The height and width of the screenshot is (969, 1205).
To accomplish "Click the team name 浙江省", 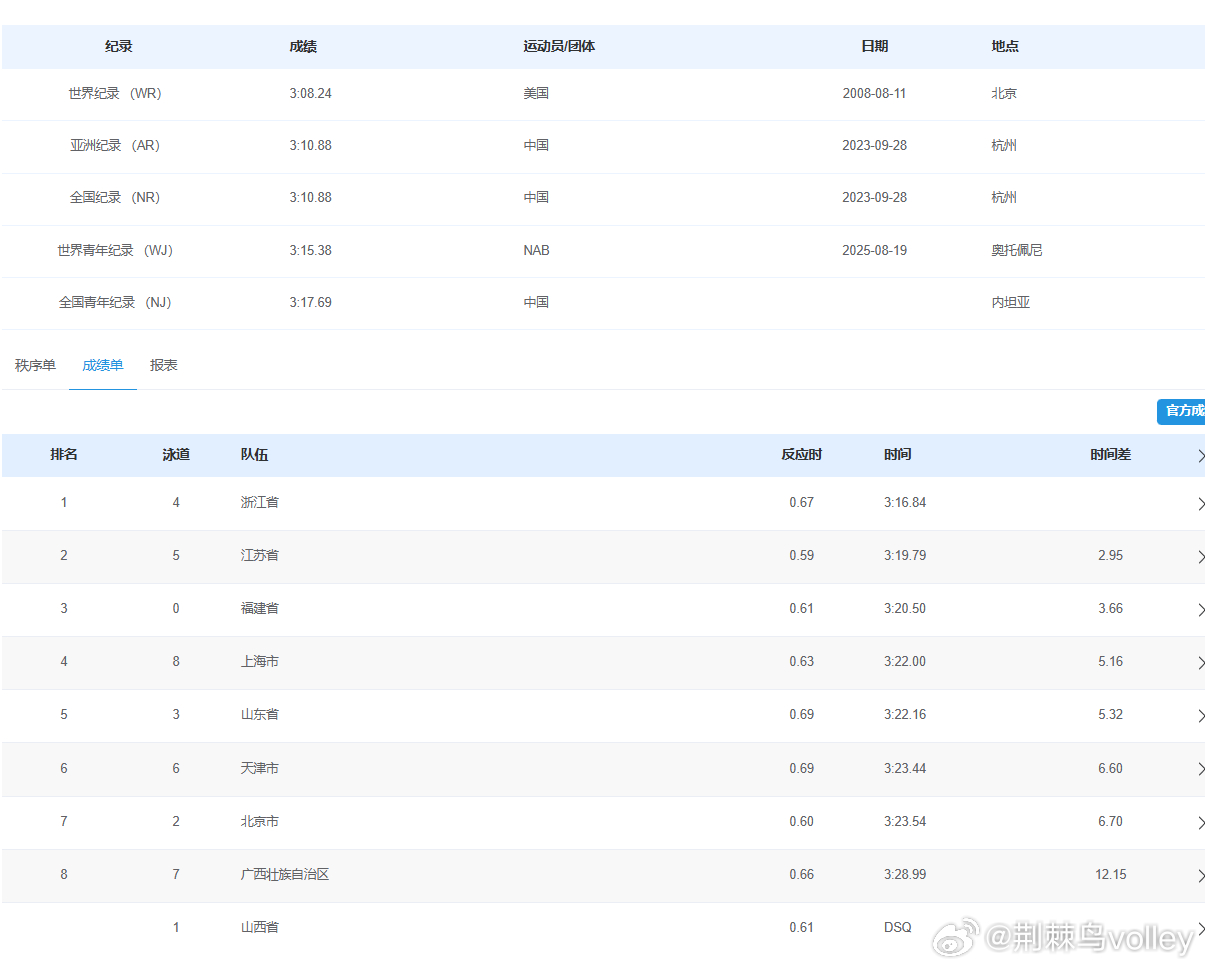I will click(x=259, y=502).
